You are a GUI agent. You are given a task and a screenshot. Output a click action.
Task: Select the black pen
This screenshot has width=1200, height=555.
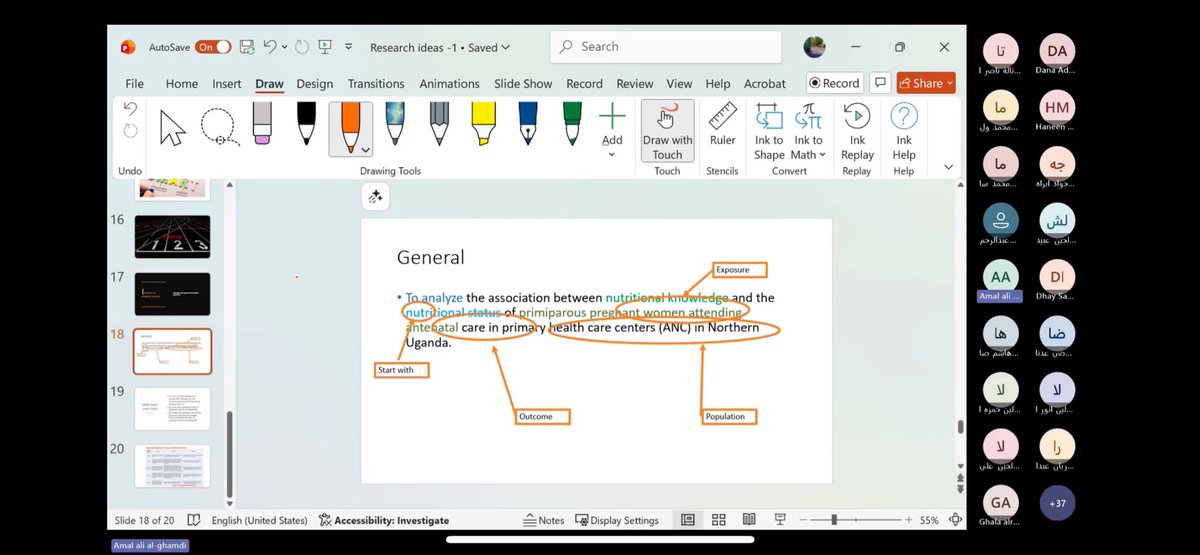point(307,123)
